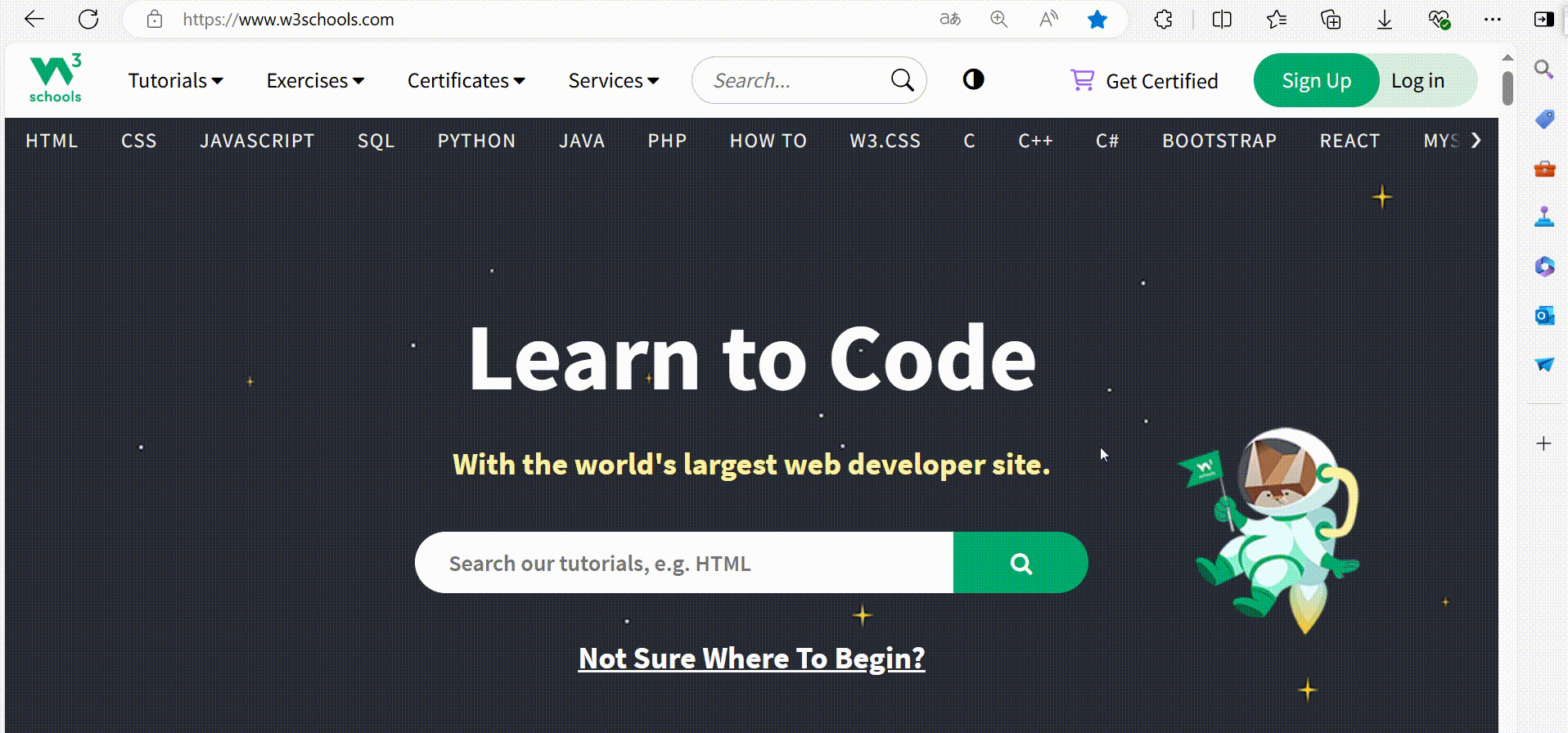Toggle browser split screen icon

click(x=1222, y=20)
